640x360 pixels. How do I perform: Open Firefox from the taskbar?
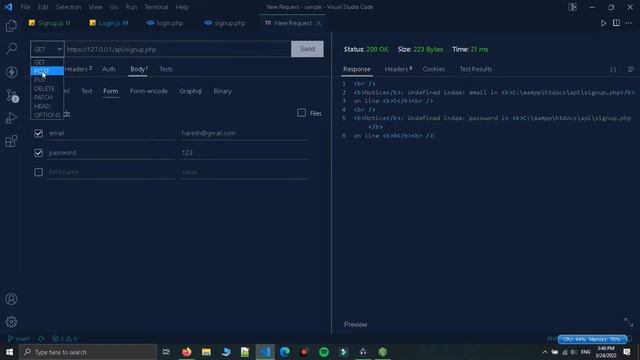tap(187, 352)
